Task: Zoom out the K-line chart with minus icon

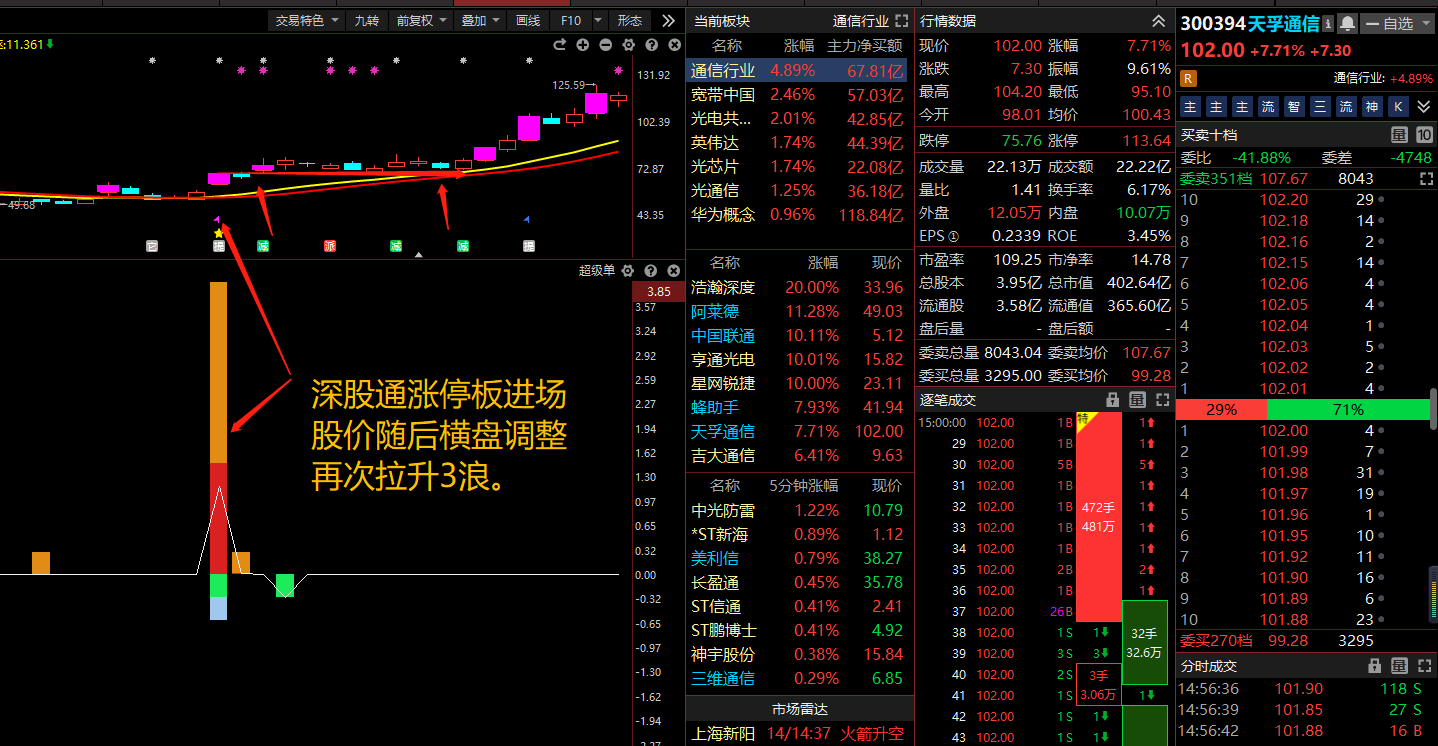Action: click(606, 45)
